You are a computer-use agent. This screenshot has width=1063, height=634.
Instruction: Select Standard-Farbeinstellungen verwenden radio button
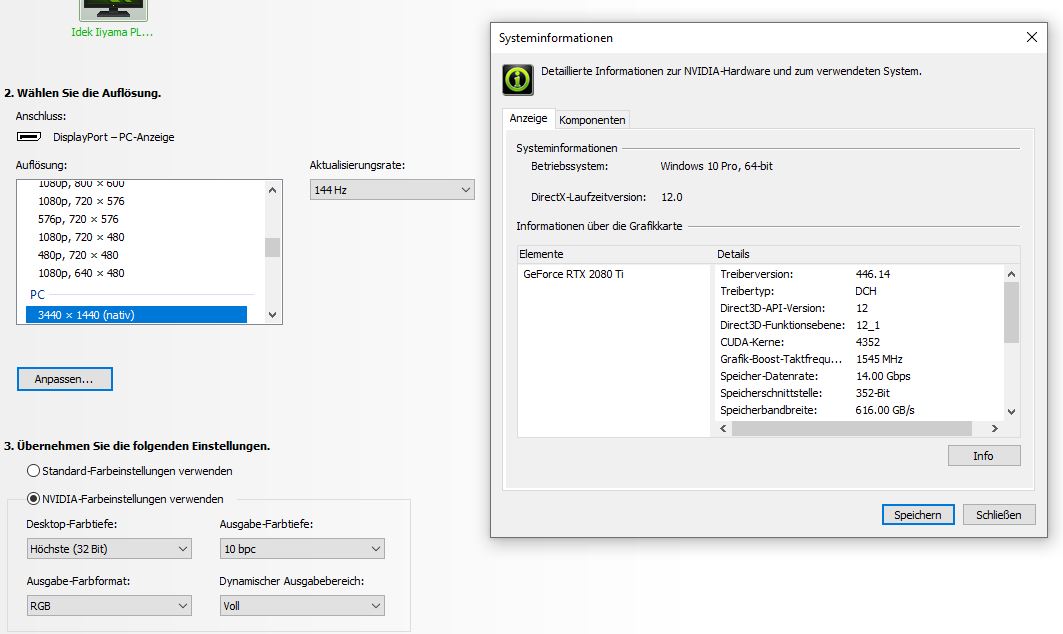click(x=33, y=471)
